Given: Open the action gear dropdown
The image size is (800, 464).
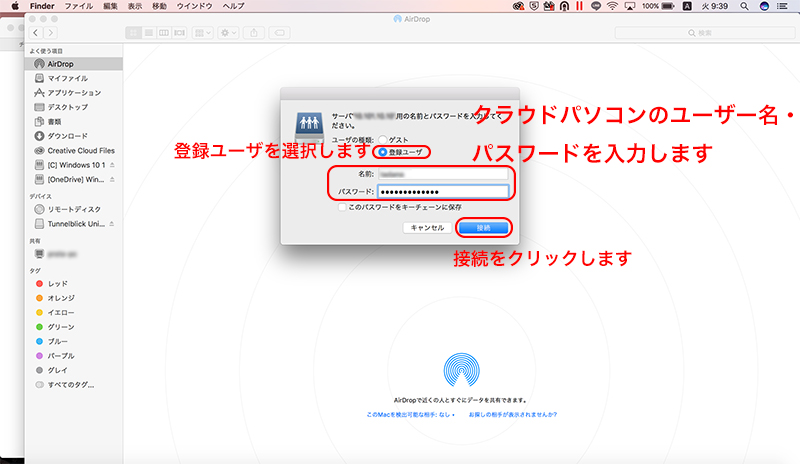Looking at the screenshot, I should (x=228, y=33).
